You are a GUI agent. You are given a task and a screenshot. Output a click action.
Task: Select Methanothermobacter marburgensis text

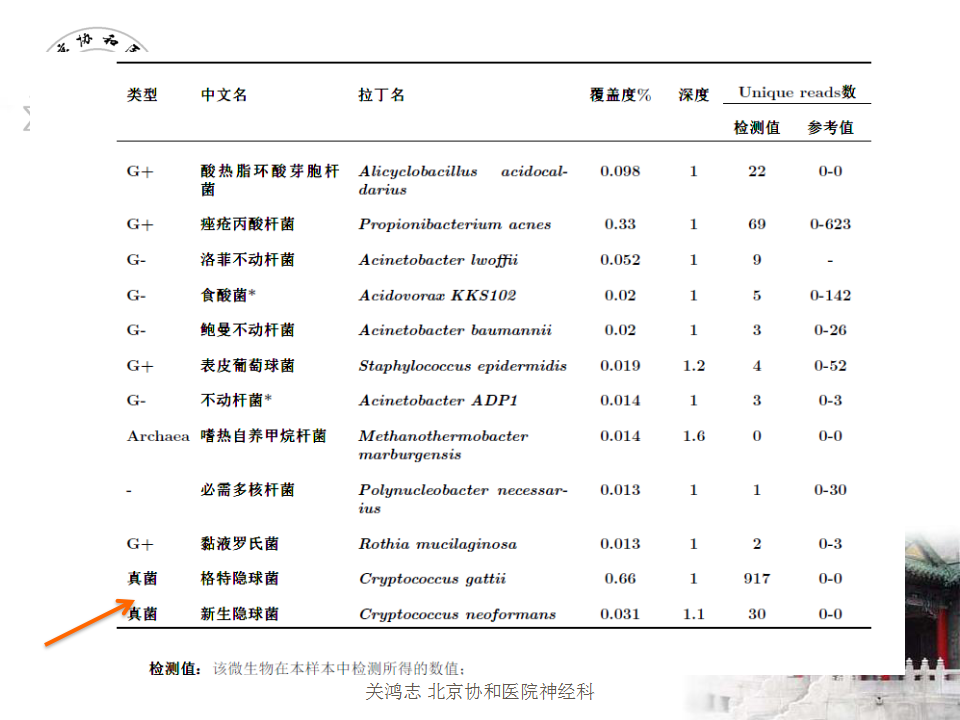443,445
